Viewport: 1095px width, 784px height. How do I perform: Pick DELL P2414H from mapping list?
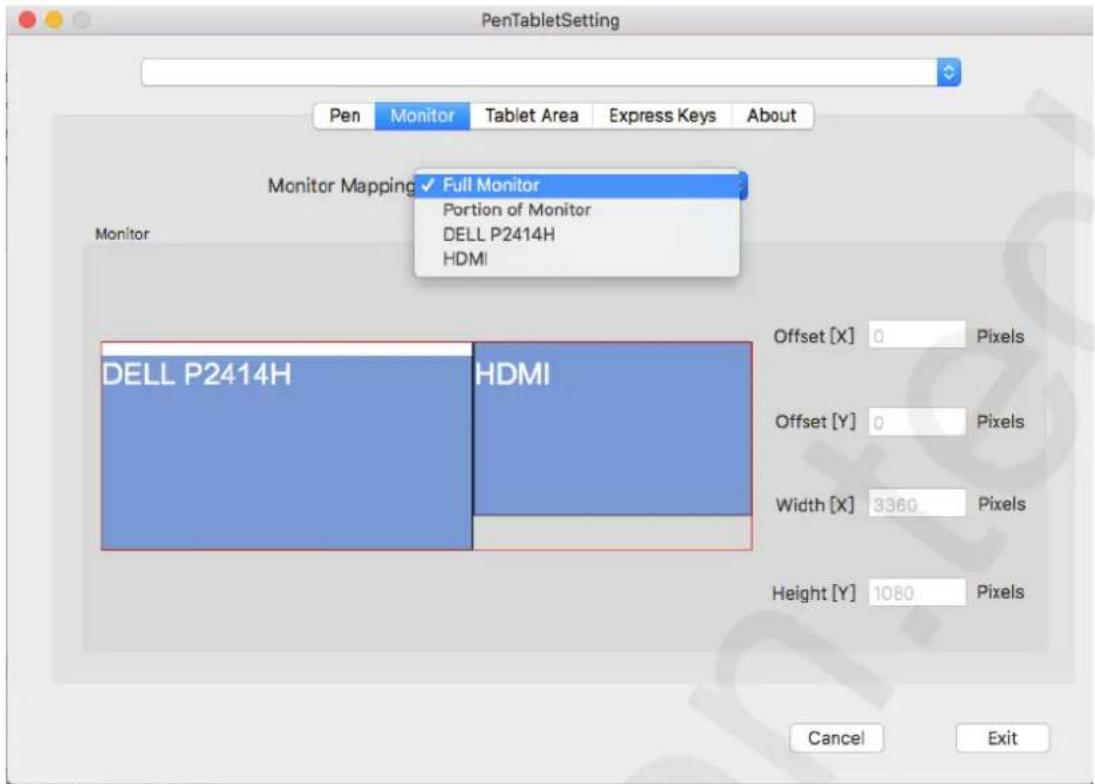click(x=577, y=235)
